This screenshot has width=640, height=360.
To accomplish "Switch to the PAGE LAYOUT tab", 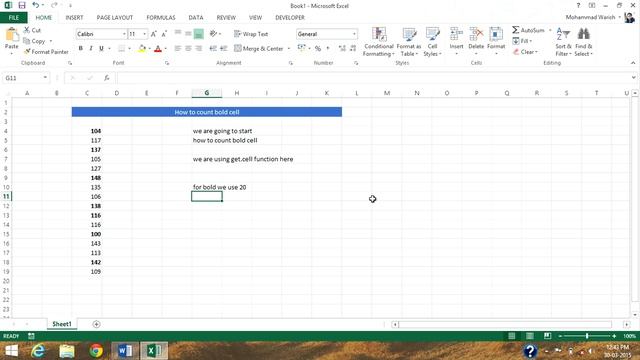I will (x=115, y=18).
